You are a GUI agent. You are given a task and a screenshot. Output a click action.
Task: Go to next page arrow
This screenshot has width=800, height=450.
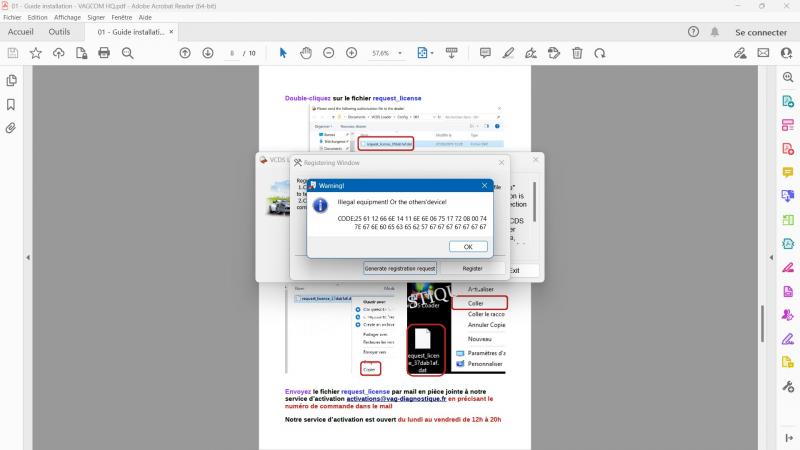[x=208, y=53]
